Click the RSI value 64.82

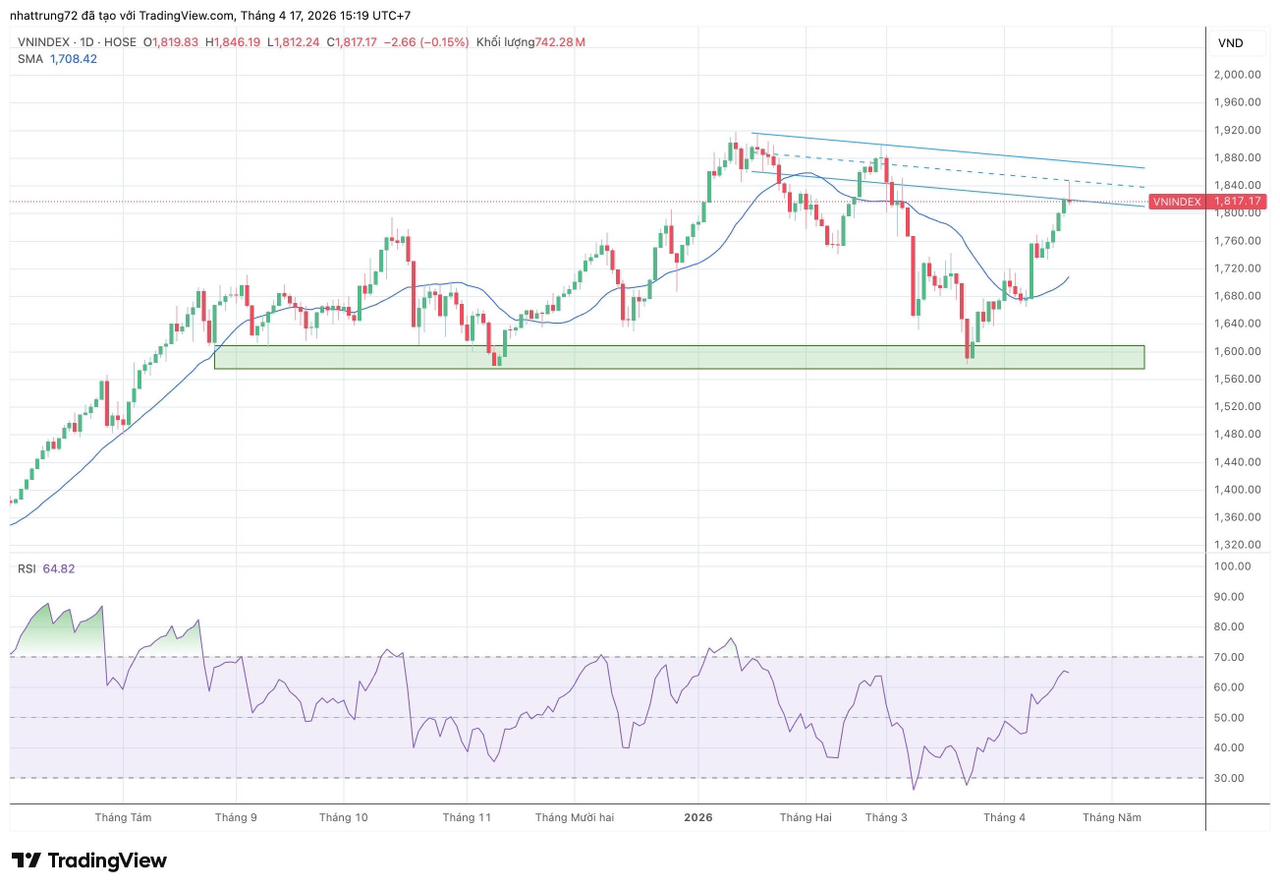pyautogui.click(x=59, y=569)
